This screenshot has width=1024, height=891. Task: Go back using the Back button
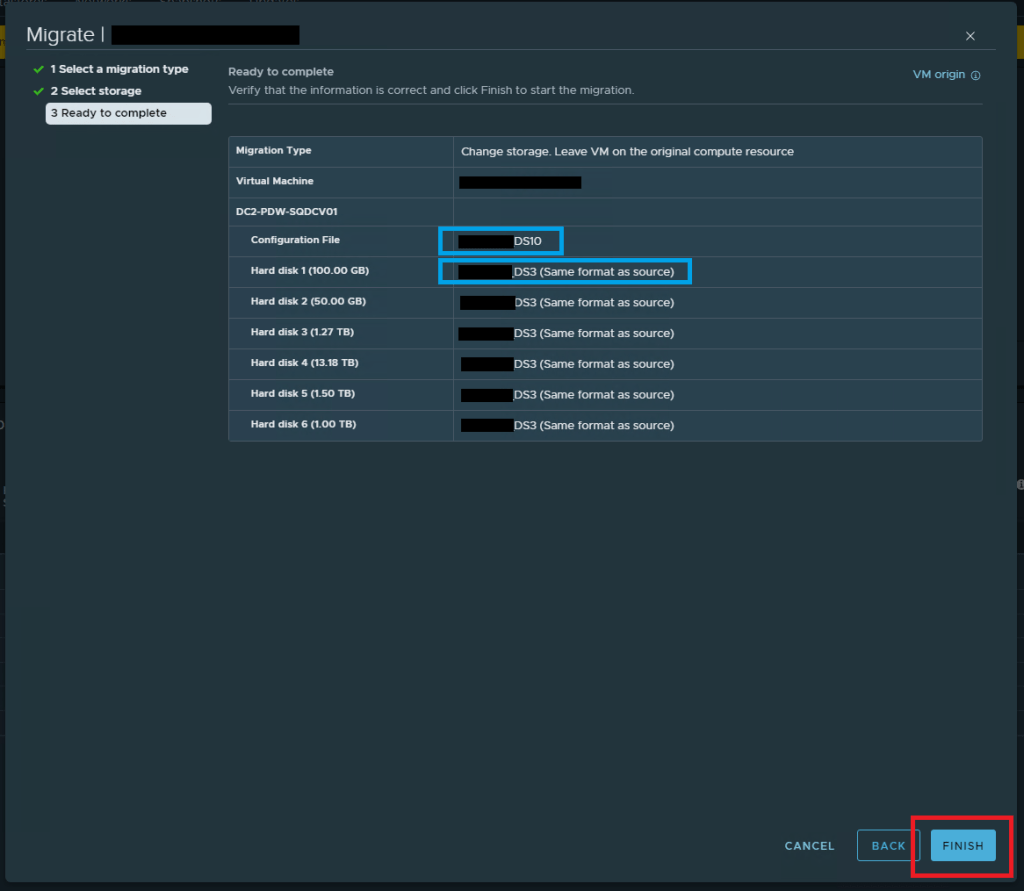point(888,845)
